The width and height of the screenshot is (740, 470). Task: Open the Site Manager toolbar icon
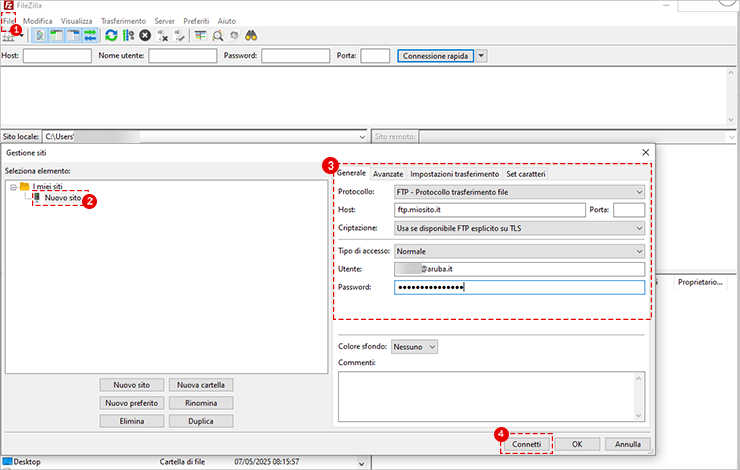tap(8, 36)
